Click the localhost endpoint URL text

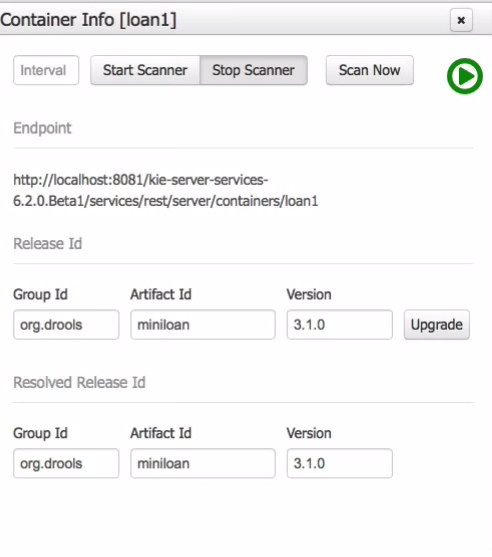tap(166, 190)
